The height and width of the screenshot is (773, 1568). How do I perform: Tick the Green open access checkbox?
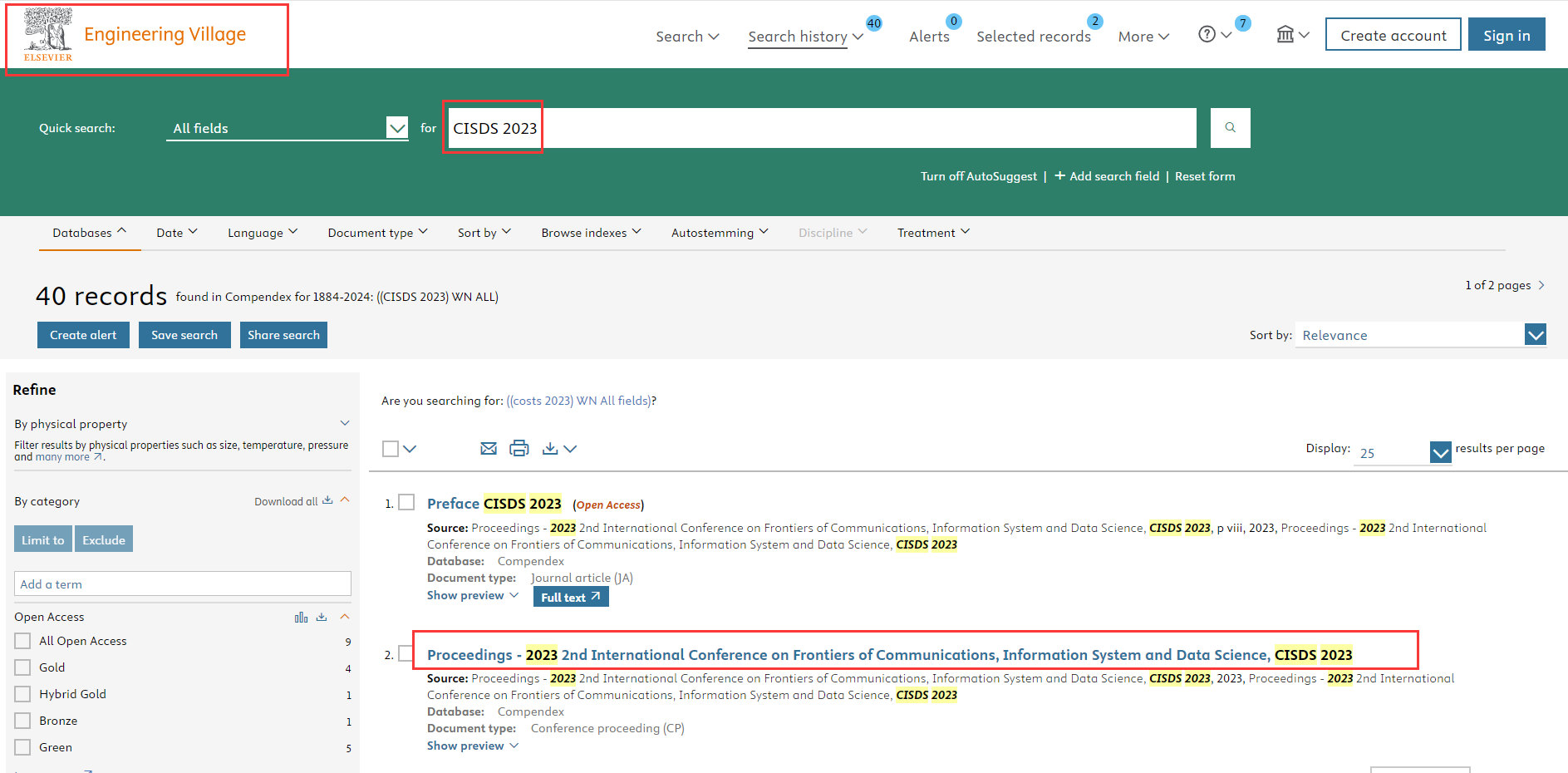pos(22,747)
